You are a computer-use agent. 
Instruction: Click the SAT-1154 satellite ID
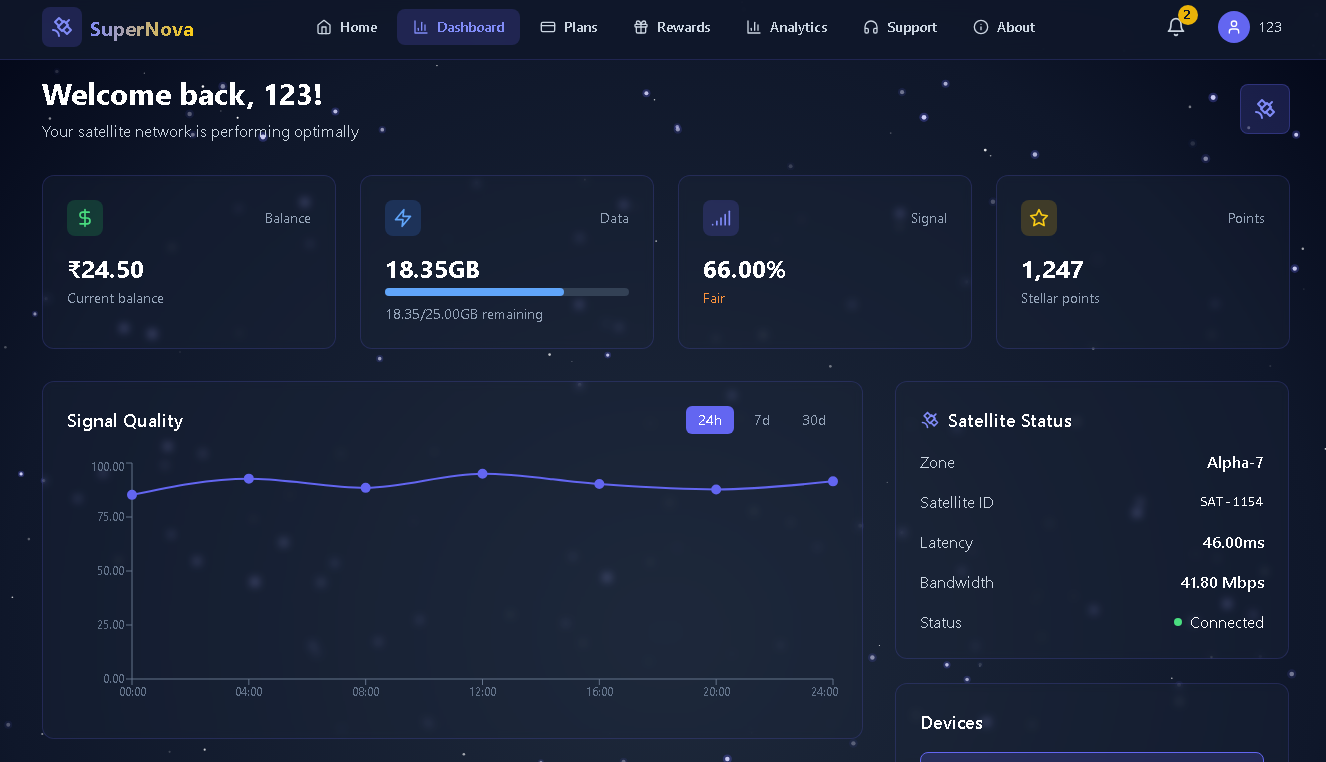point(1232,502)
